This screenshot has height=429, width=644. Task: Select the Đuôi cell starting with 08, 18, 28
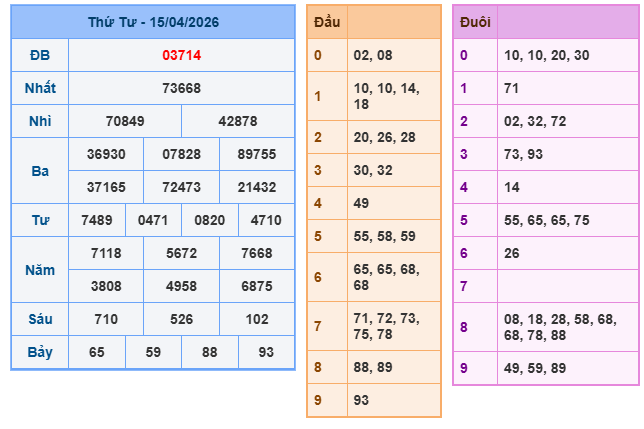click(x=567, y=326)
